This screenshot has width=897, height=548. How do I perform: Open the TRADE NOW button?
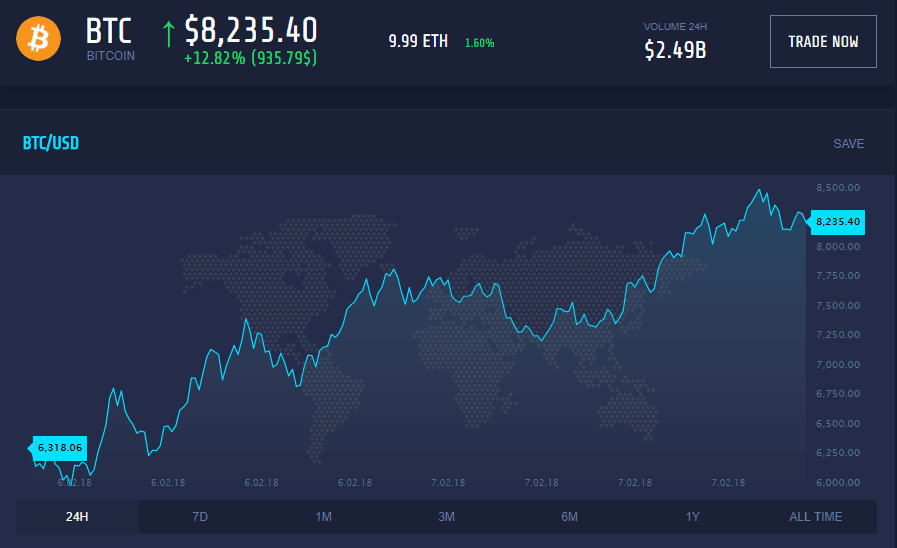click(x=823, y=42)
